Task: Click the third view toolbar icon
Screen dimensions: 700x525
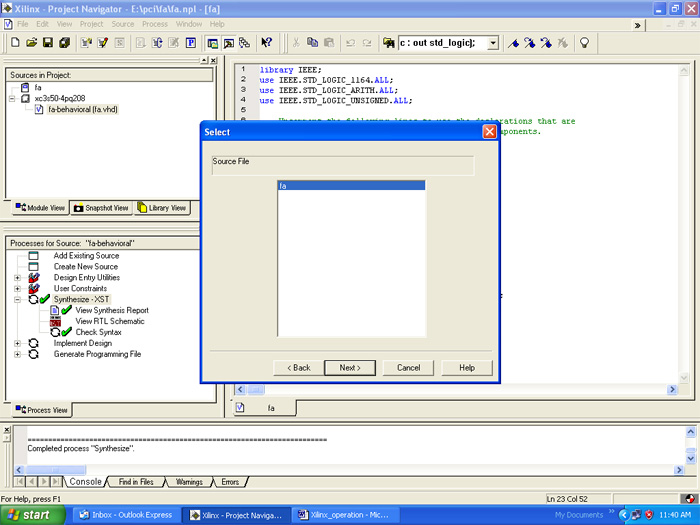Action: (245, 43)
